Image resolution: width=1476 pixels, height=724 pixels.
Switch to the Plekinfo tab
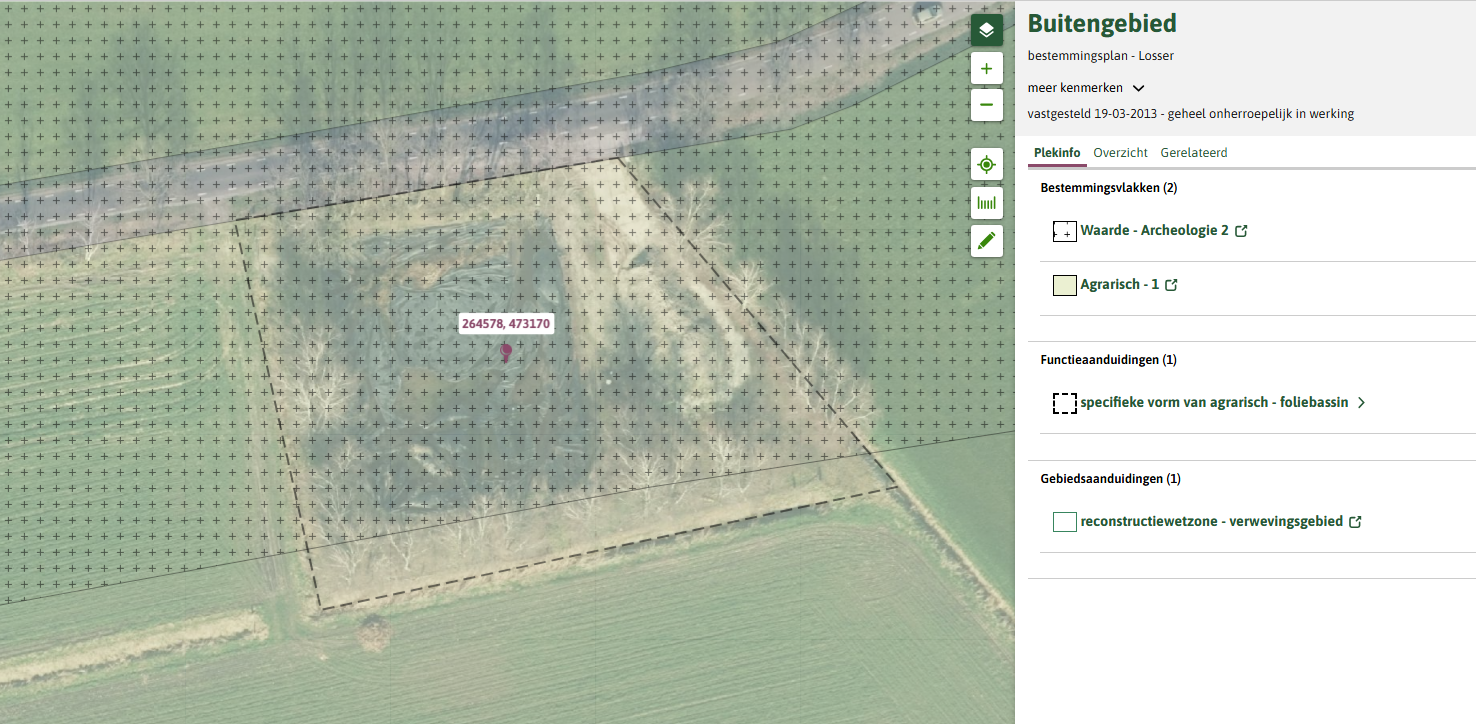tap(1057, 153)
